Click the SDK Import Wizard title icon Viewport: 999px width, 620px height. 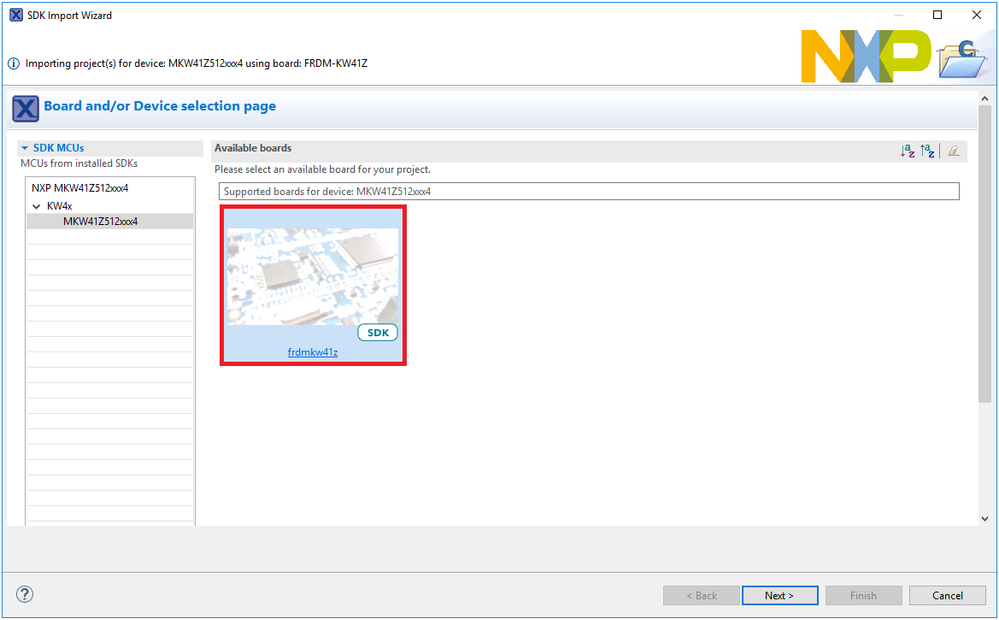pos(16,15)
